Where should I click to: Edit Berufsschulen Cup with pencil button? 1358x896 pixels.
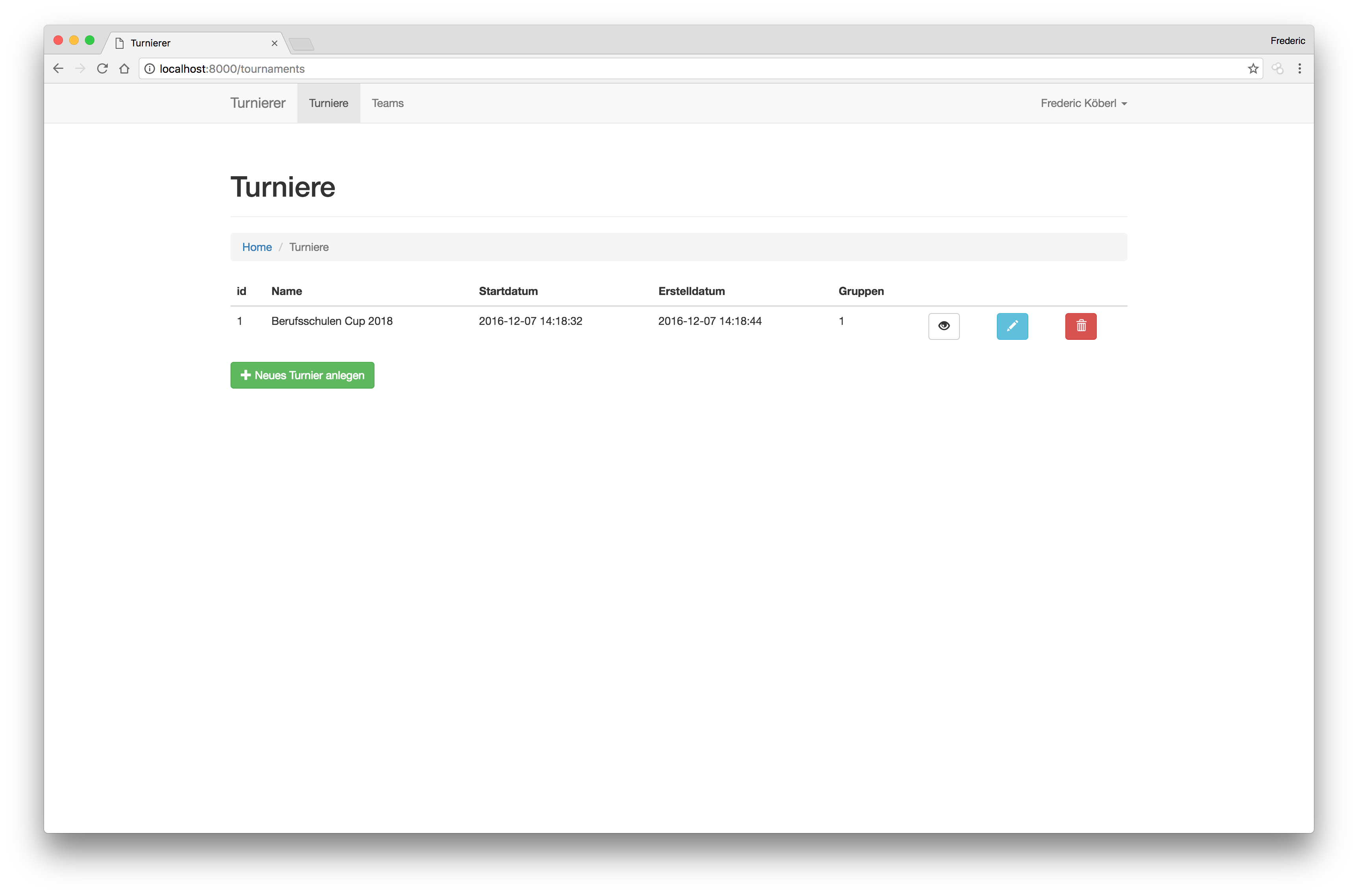pos(1012,326)
